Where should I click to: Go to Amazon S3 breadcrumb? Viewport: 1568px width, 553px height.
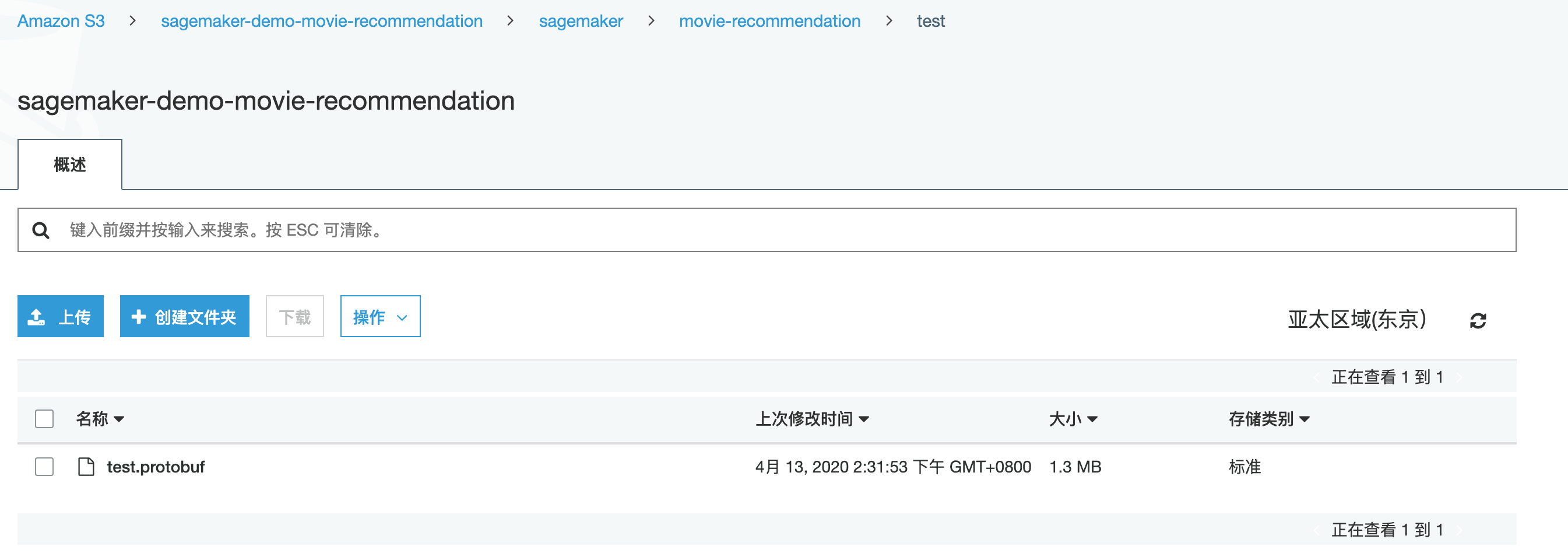pyautogui.click(x=61, y=22)
